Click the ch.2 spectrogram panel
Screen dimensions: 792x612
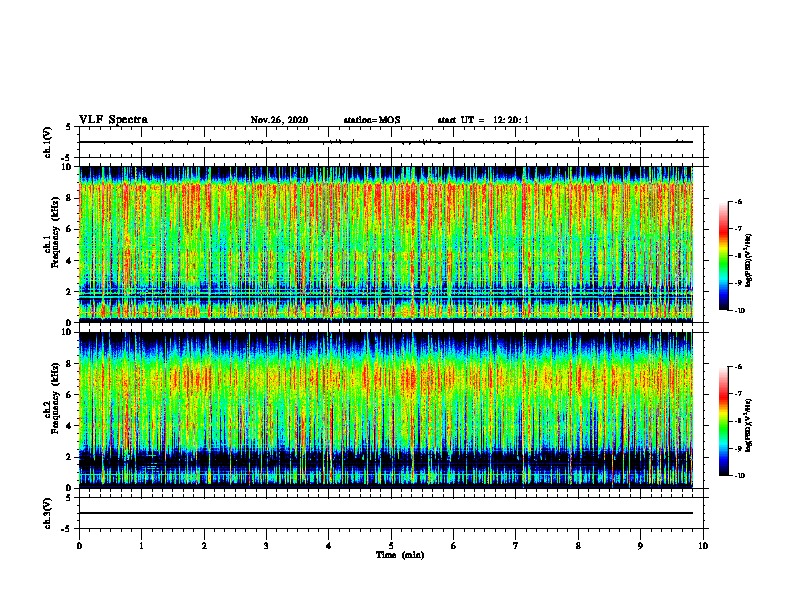[x=386, y=410]
